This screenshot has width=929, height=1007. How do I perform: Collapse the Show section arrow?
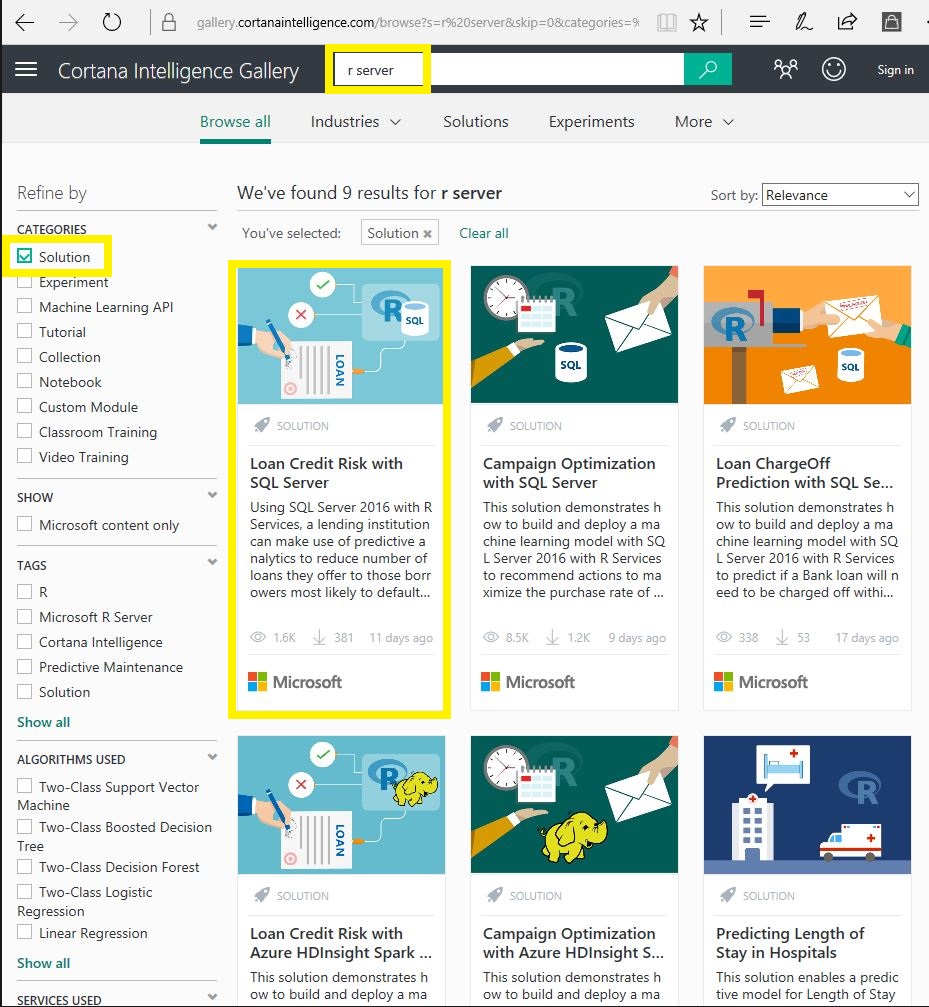point(213,495)
